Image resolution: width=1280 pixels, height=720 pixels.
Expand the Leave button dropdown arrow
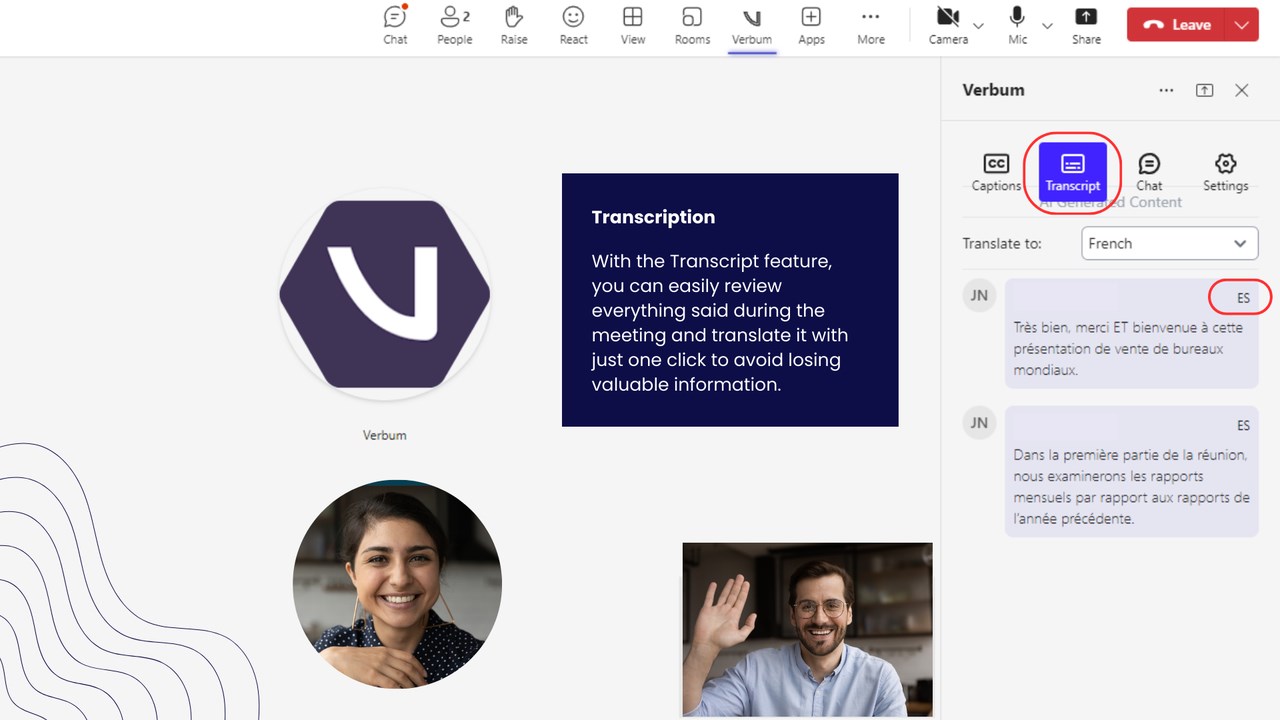click(x=1243, y=25)
